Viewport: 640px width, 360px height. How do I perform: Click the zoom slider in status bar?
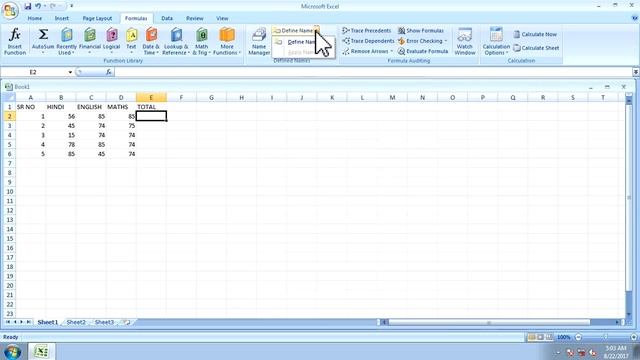click(606, 337)
